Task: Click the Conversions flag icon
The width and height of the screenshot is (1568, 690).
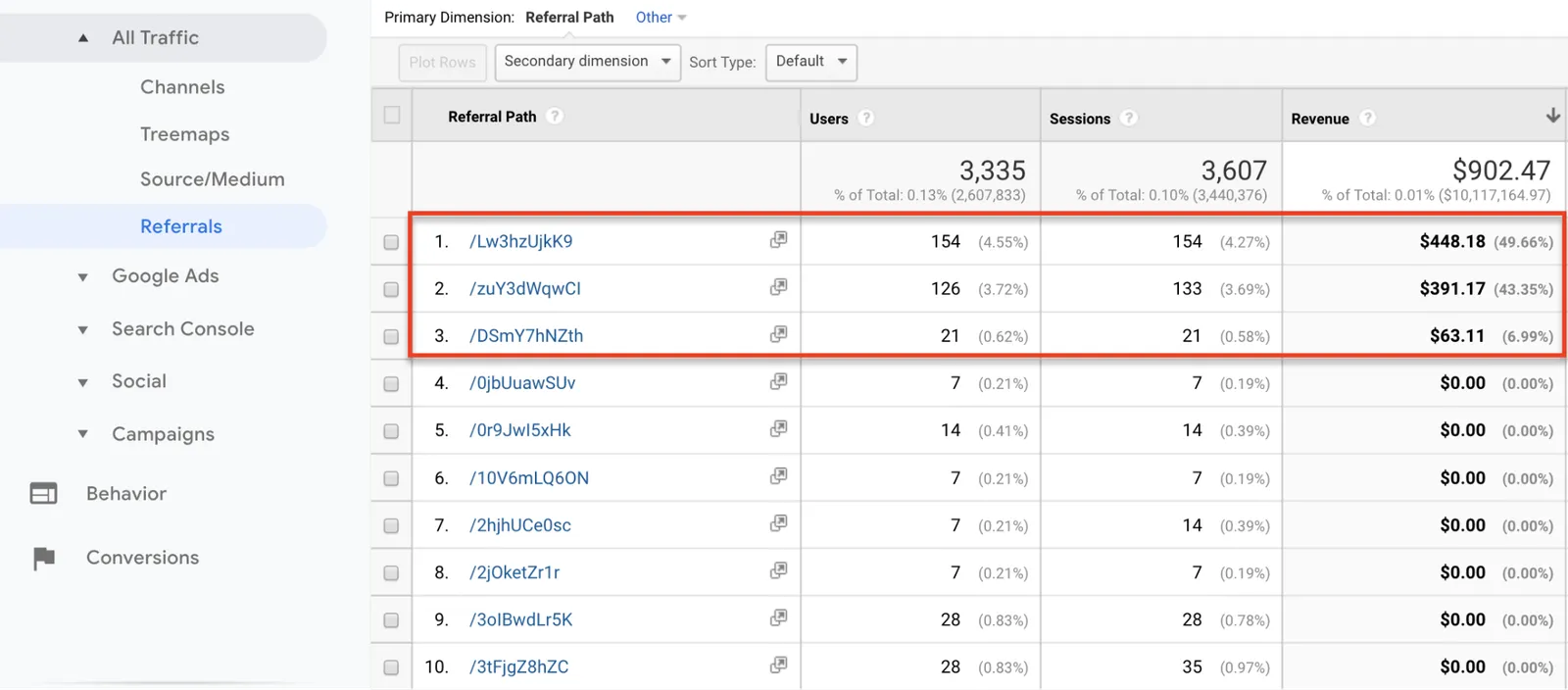Action: point(44,558)
